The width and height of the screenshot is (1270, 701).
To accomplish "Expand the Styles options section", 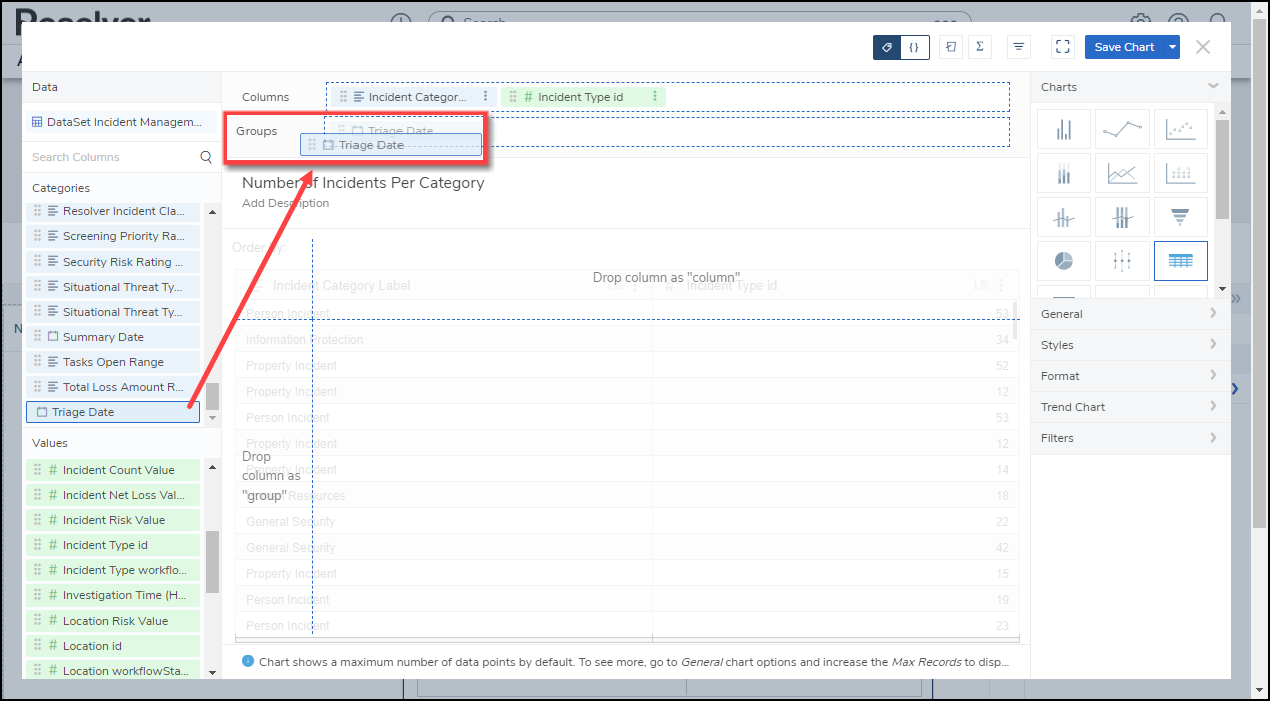I will coord(1130,345).
